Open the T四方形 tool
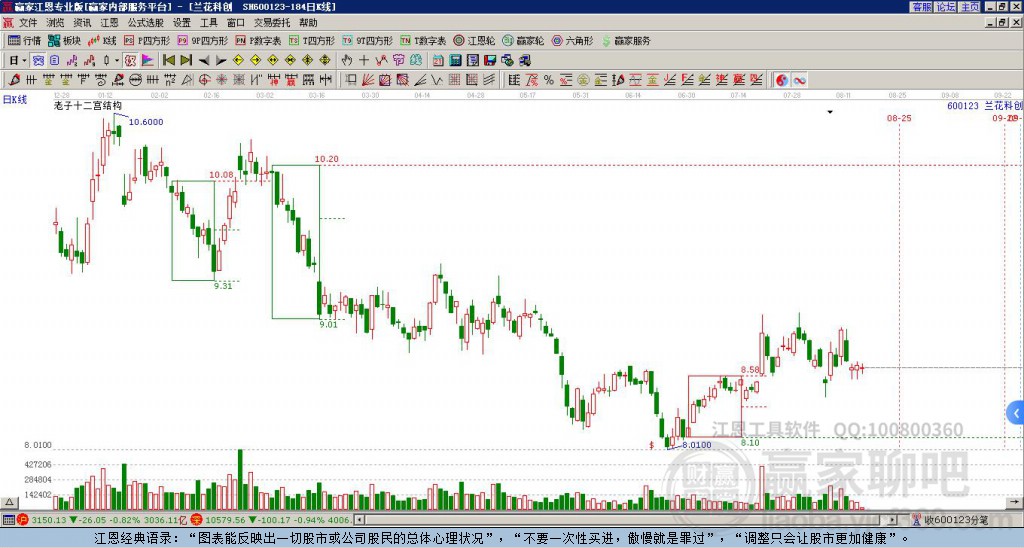 click(x=312, y=40)
